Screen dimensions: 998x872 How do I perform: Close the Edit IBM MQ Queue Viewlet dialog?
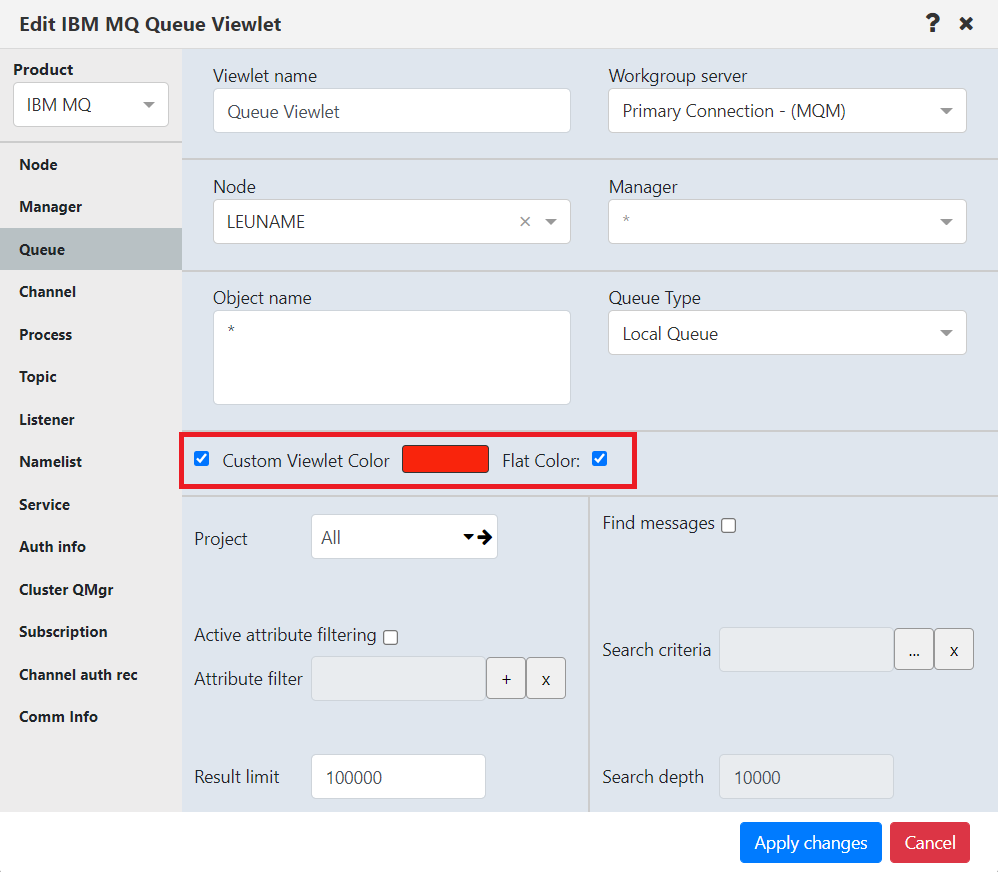point(966,24)
